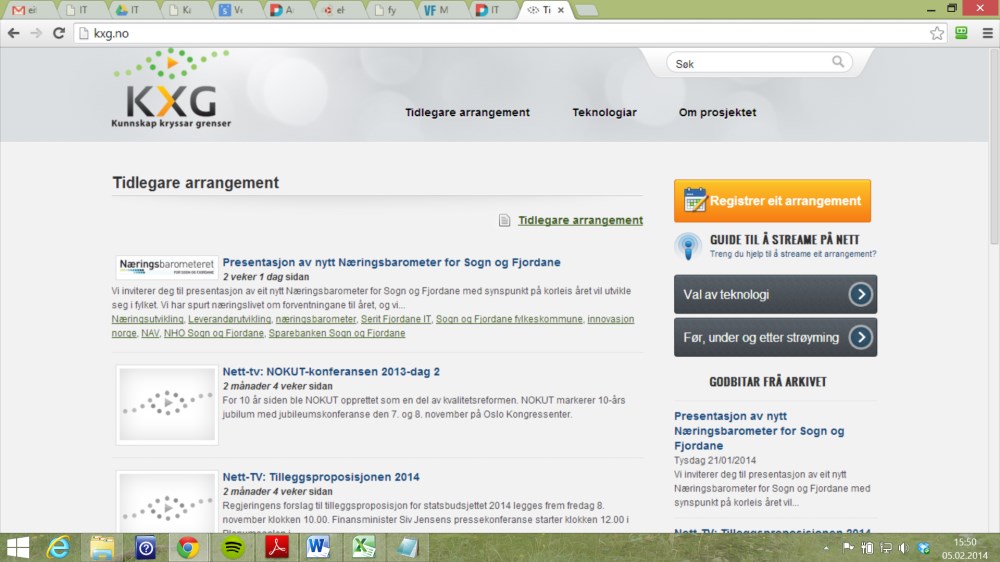Click the Action Center flag tray icon
1000x562 pixels.
(x=848, y=548)
